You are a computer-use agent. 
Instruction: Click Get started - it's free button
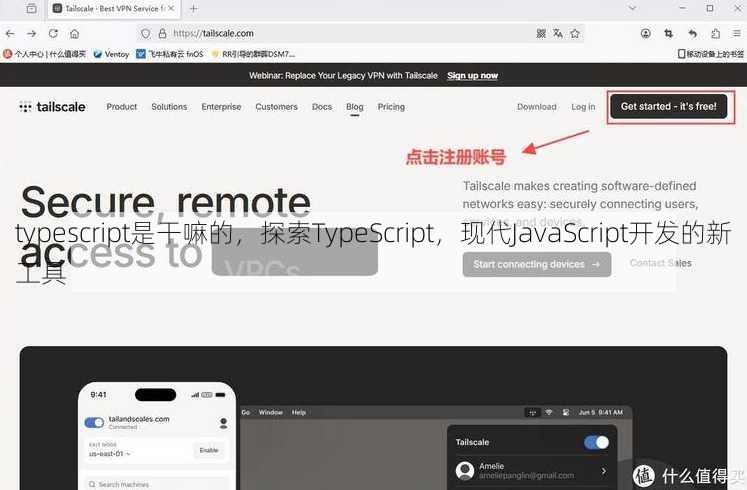668,106
